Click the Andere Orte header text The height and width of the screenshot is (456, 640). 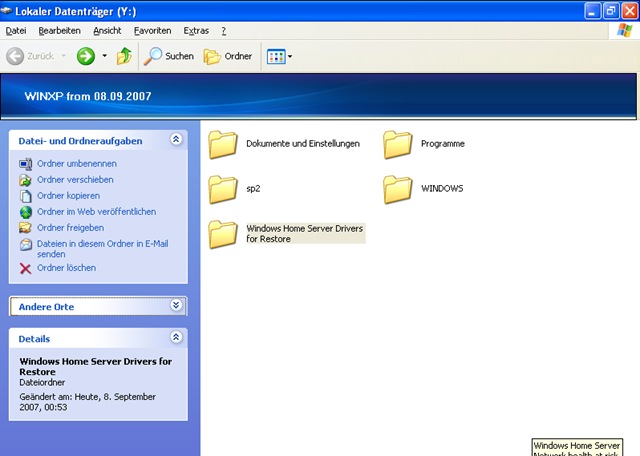[46, 307]
